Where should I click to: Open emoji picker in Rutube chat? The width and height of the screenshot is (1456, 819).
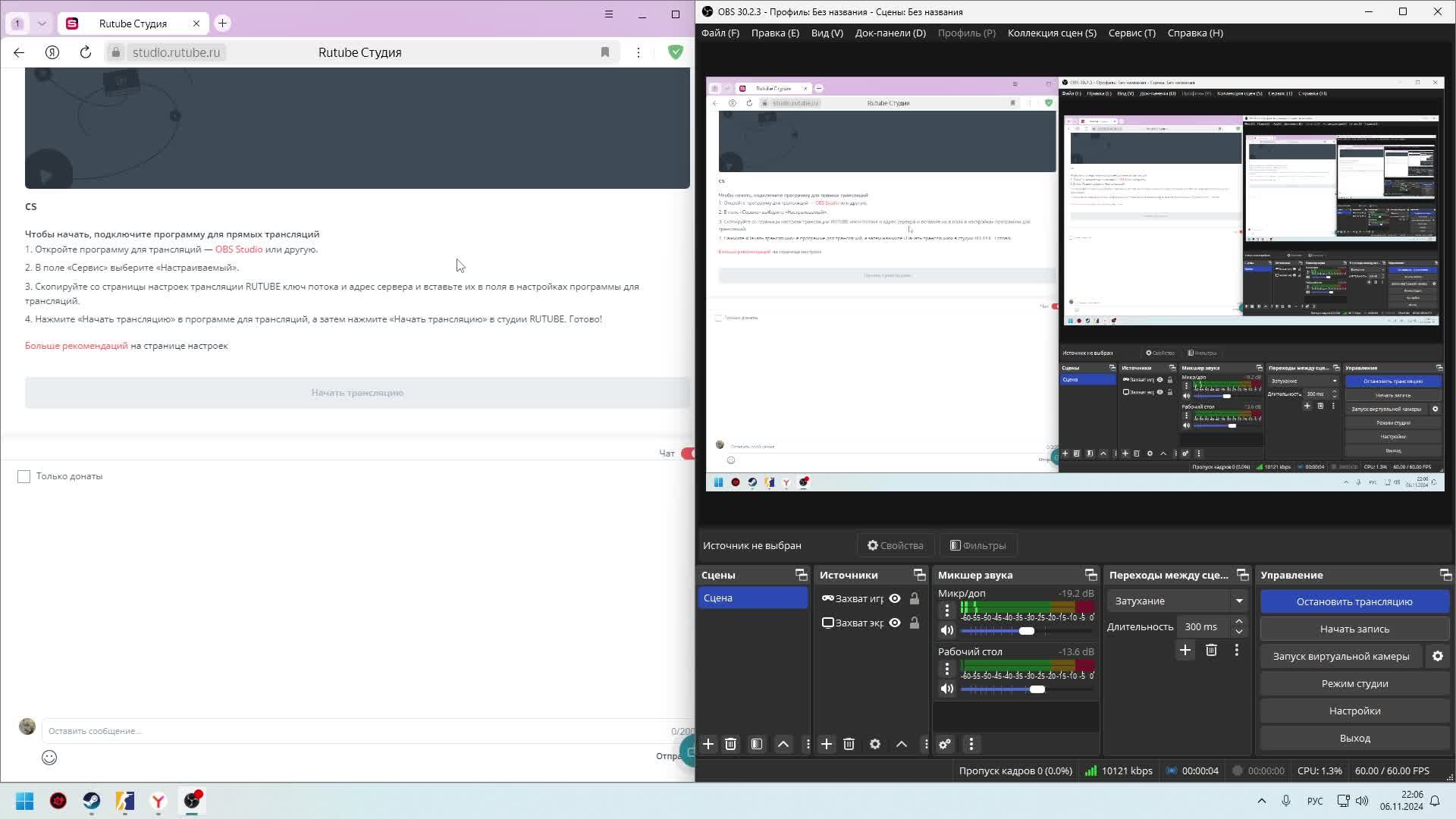point(49,758)
